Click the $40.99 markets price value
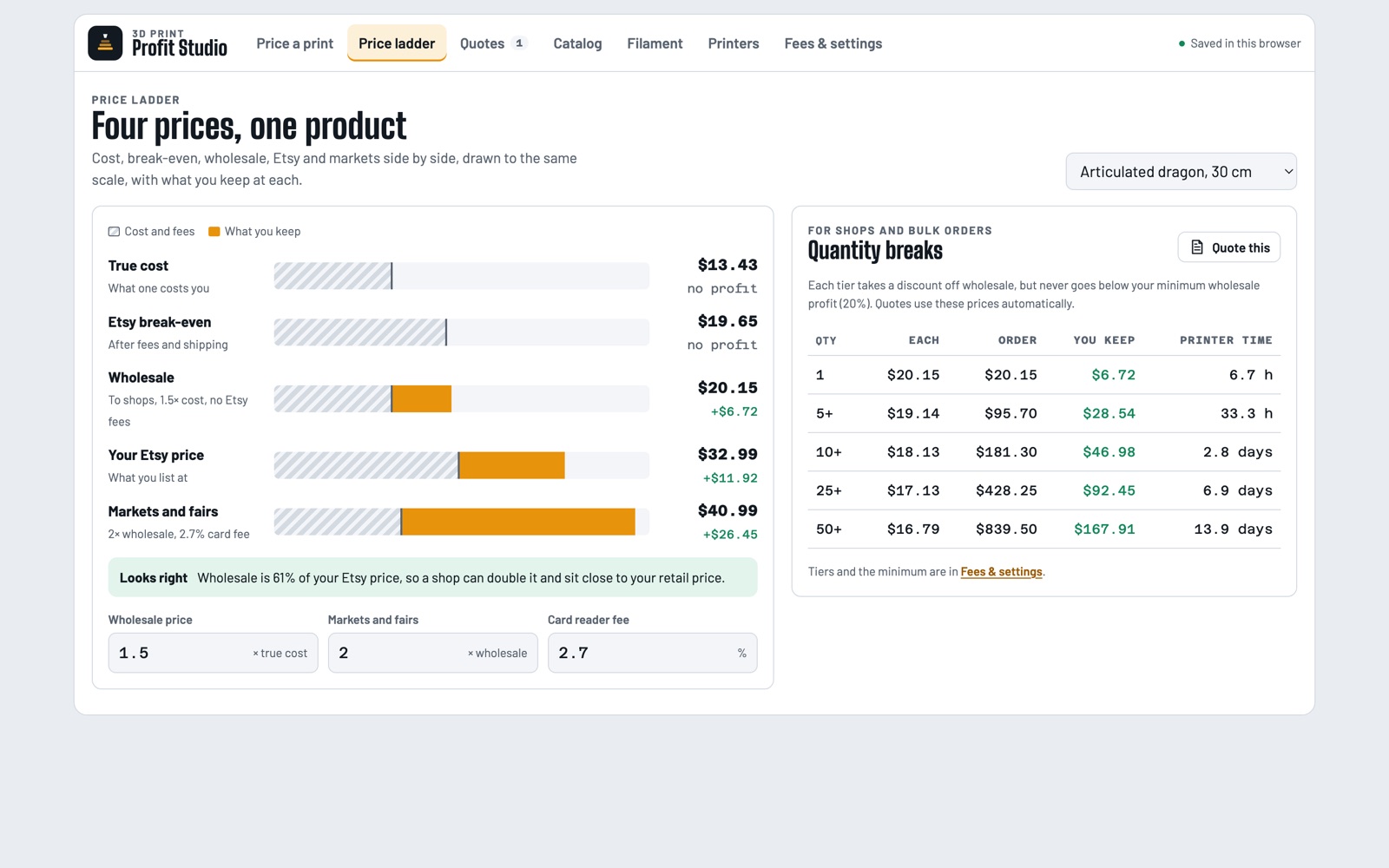This screenshot has height=868, width=1389. (727, 510)
